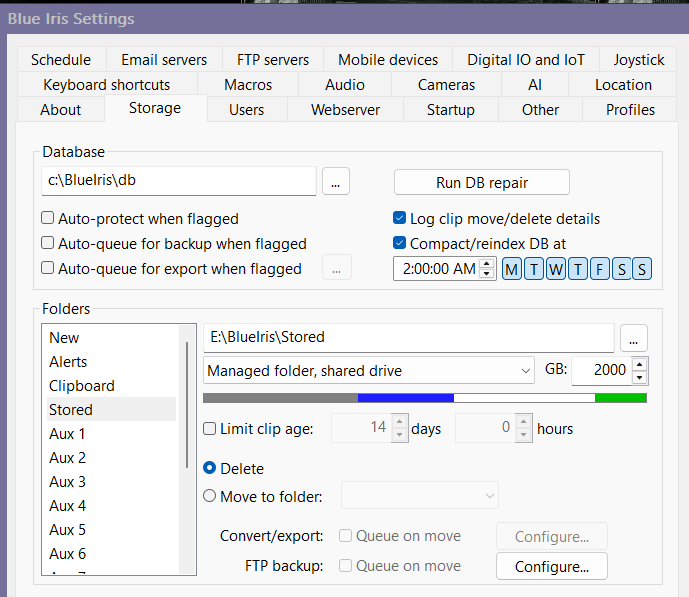Image resolution: width=689 pixels, height=597 pixels.
Task: Toggle Friday day button for DB reindex
Action: 599,268
